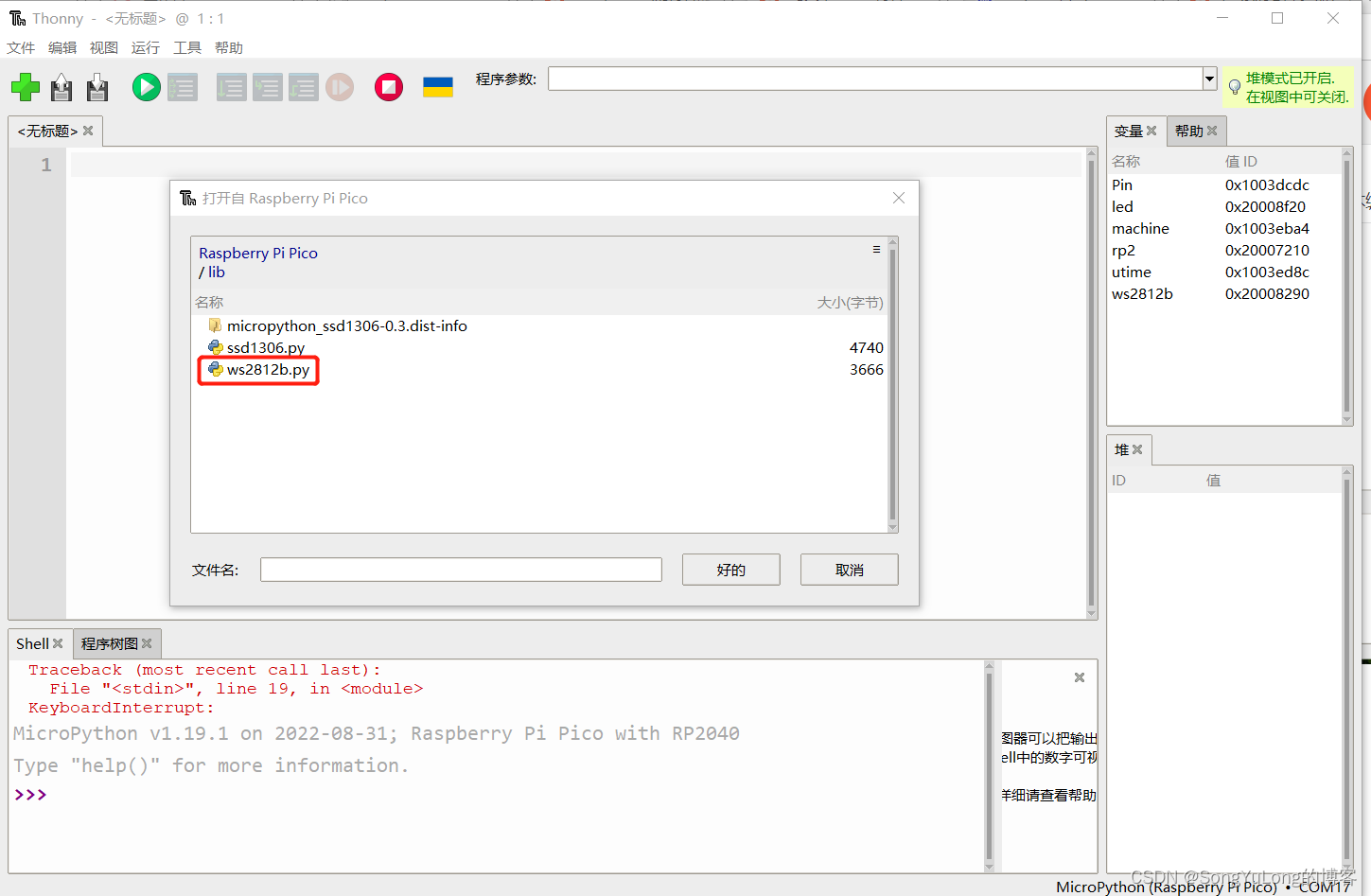Open the 运行 menu
1371x896 pixels.
point(146,47)
